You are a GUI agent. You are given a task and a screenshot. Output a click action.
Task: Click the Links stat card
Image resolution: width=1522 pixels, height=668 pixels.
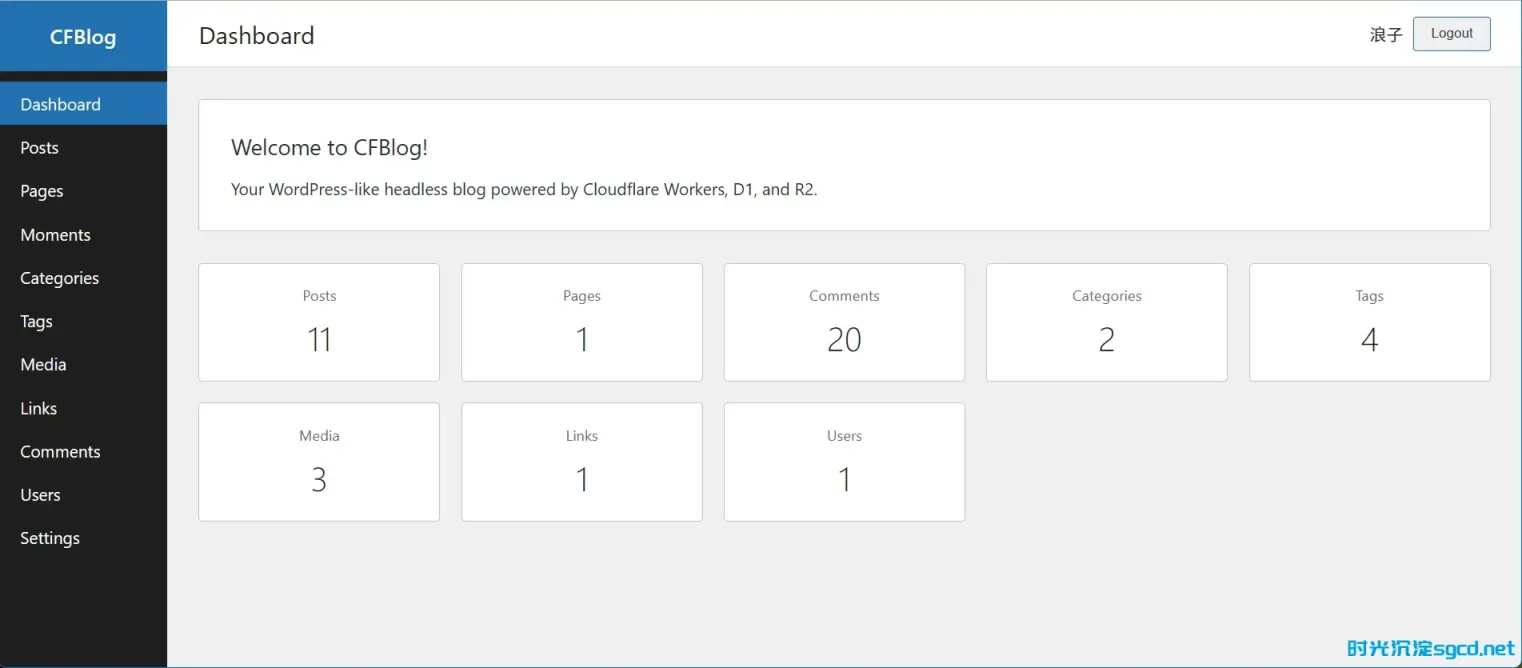pyautogui.click(x=581, y=462)
